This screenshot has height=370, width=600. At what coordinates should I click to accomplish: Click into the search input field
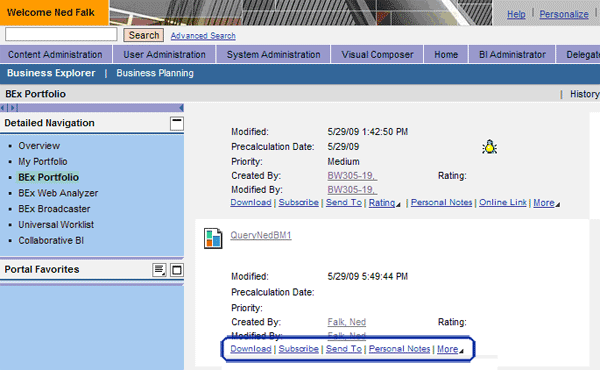pyautogui.click(x=61, y=34)
